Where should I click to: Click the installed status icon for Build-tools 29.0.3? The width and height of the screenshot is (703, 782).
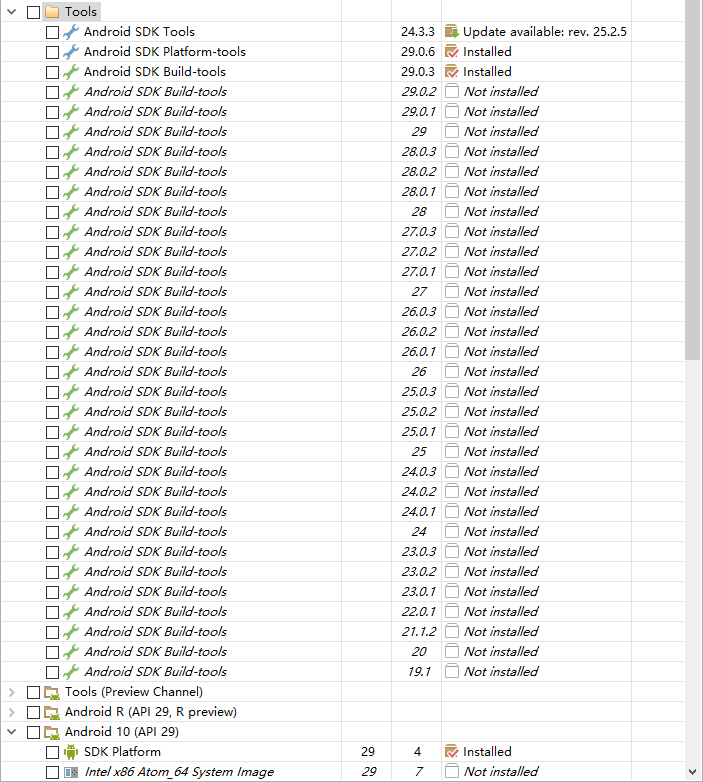pos(452,72)
